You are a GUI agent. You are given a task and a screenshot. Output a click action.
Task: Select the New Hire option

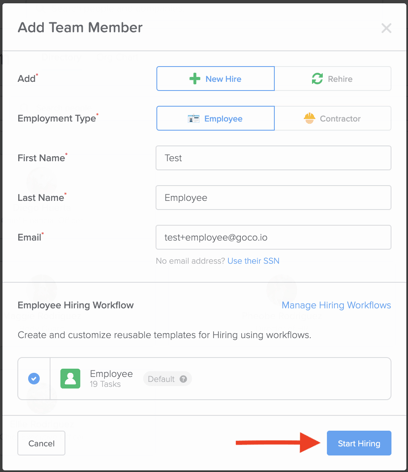point(215,79)
